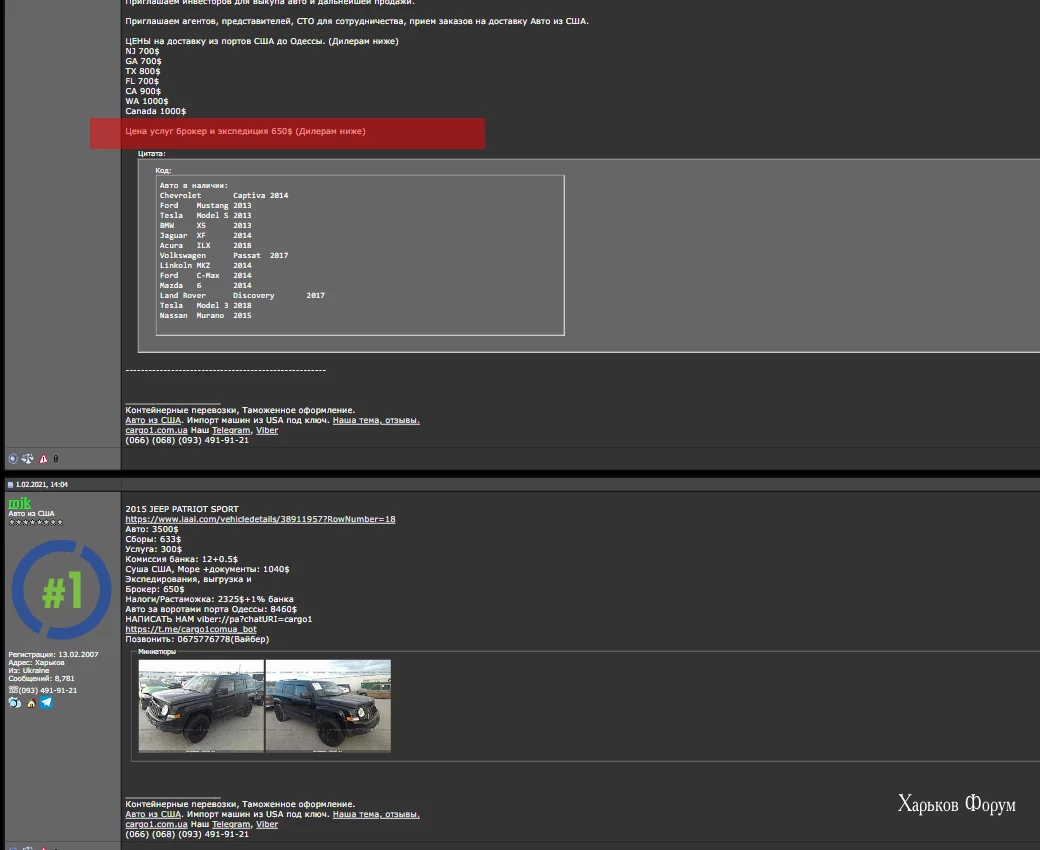
Task: Click Регистрация: 13.02.2007 in mjk profile
Action: 53,654
